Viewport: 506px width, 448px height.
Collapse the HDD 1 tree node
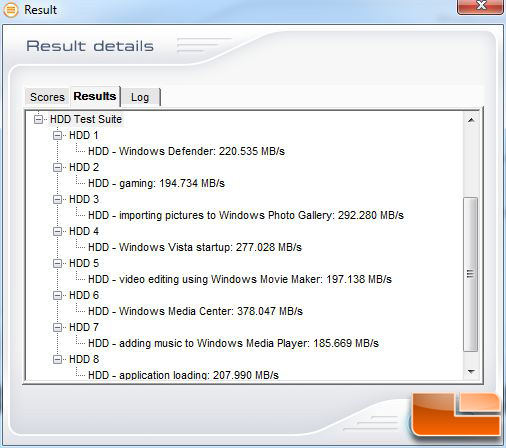(x=57, y=135)
